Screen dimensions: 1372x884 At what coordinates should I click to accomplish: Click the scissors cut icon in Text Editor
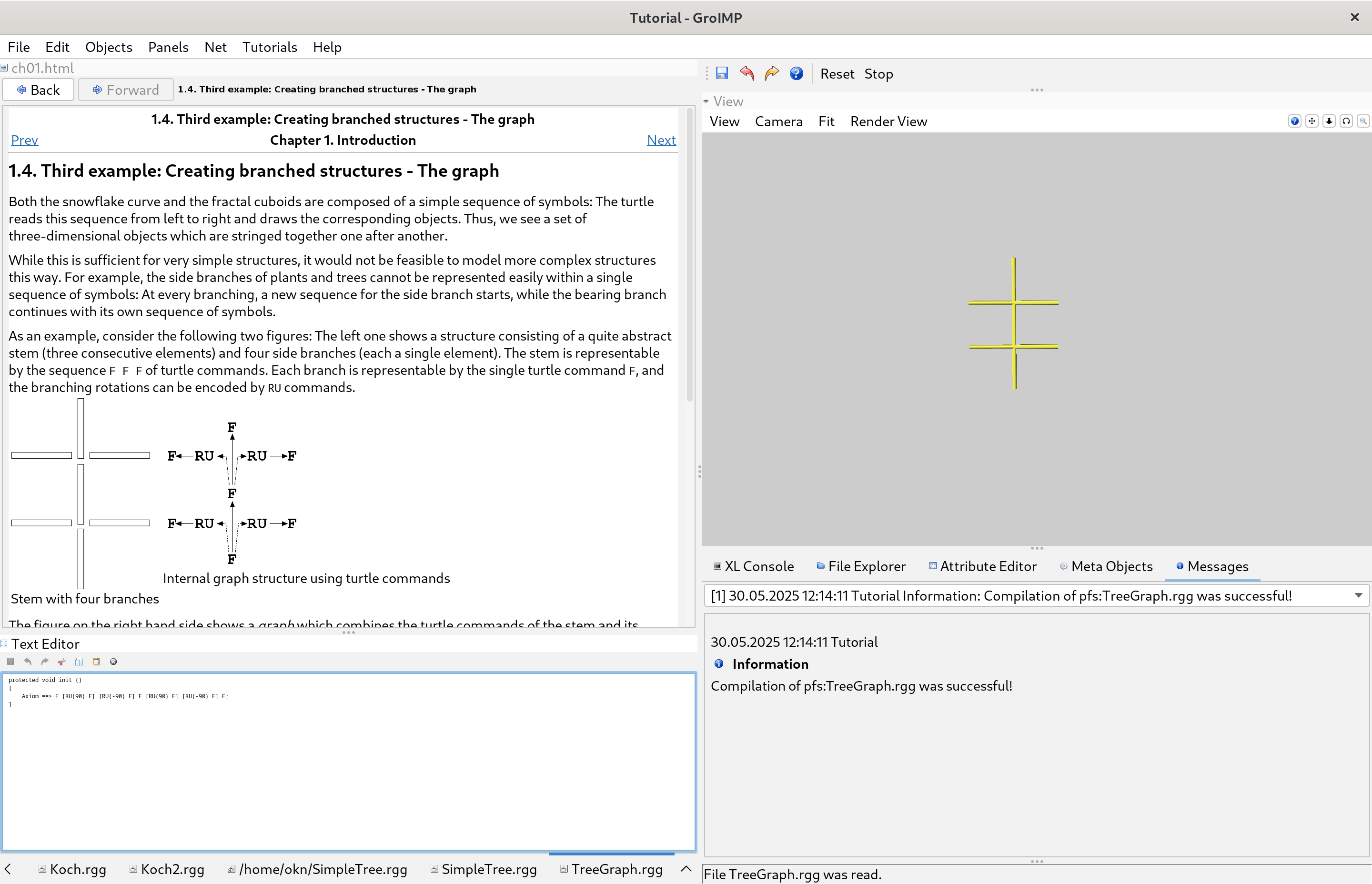pos(62,662)
